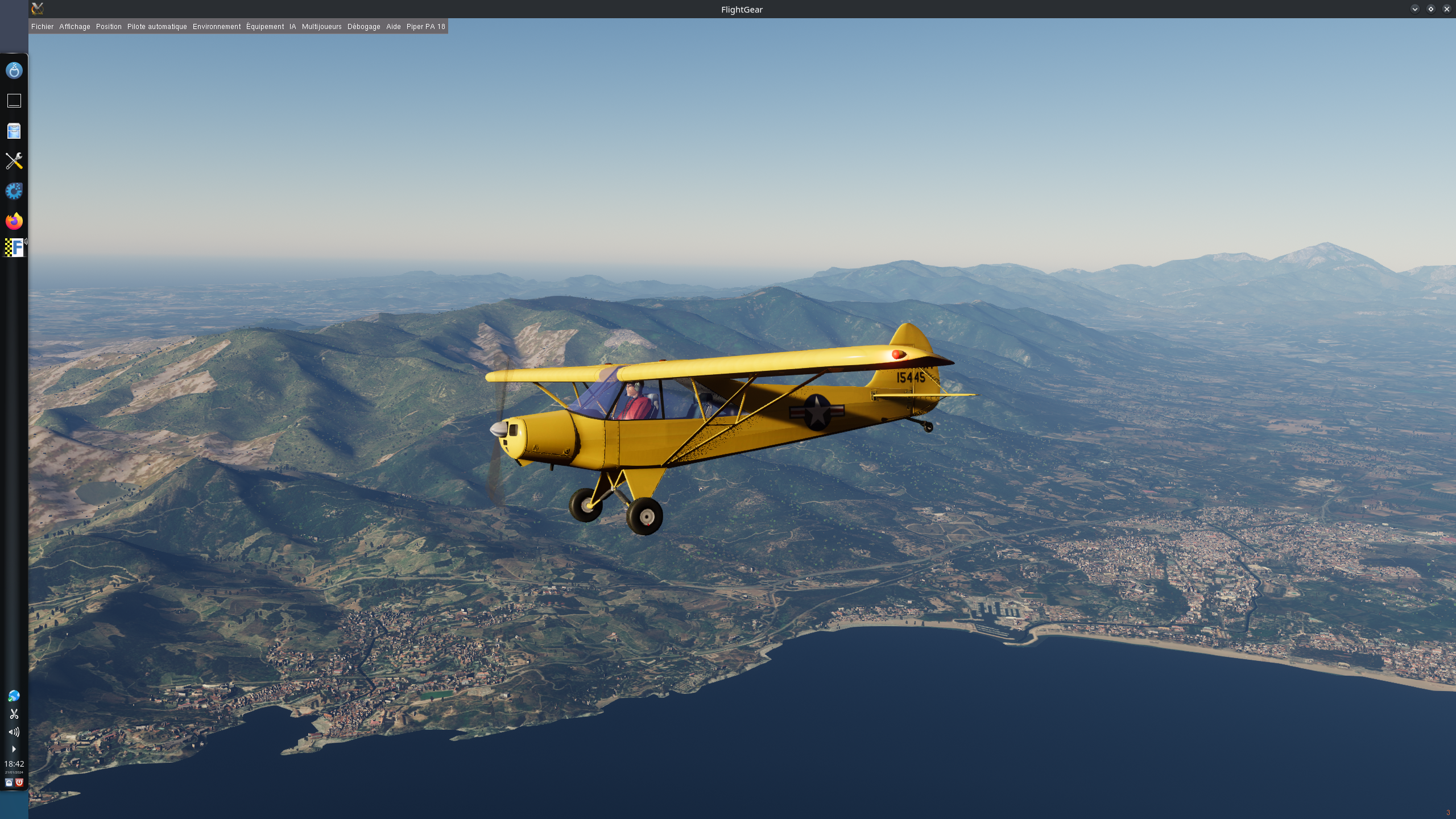The image size is (1456, 819).
Task: Expand hidden system tray icons arrow
Action: (14, 749)
